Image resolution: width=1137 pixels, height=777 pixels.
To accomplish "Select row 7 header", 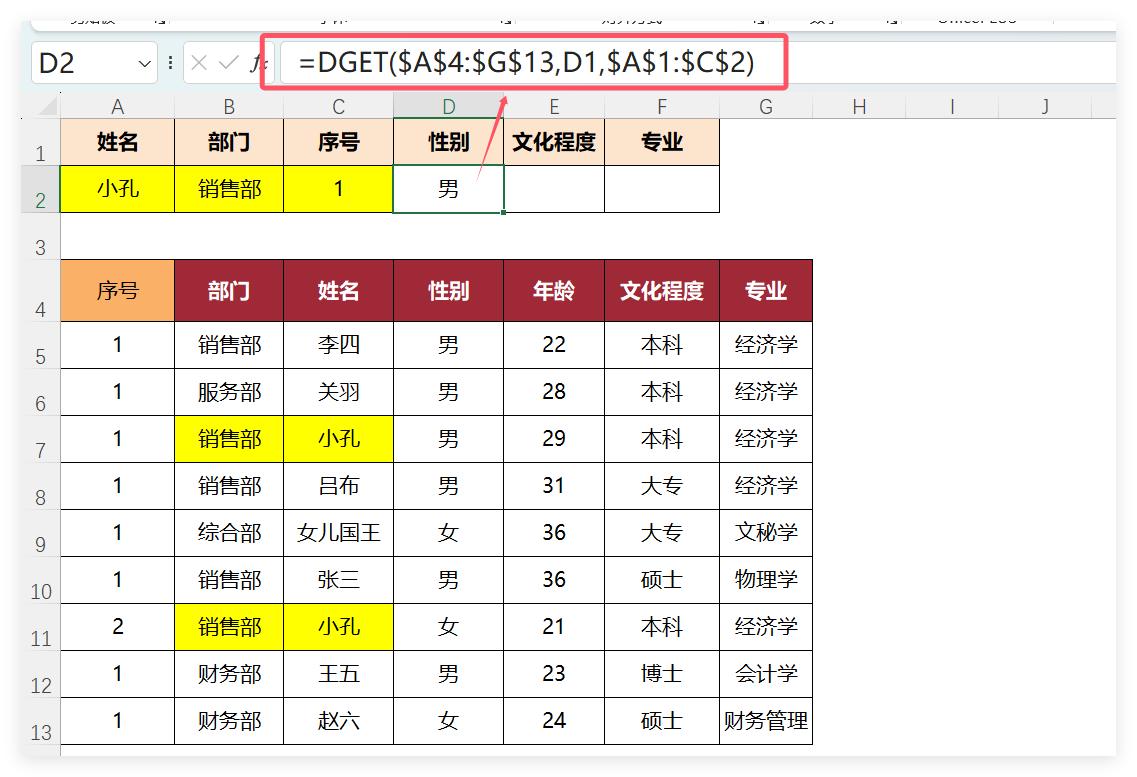I will click(x=41, y=439).
